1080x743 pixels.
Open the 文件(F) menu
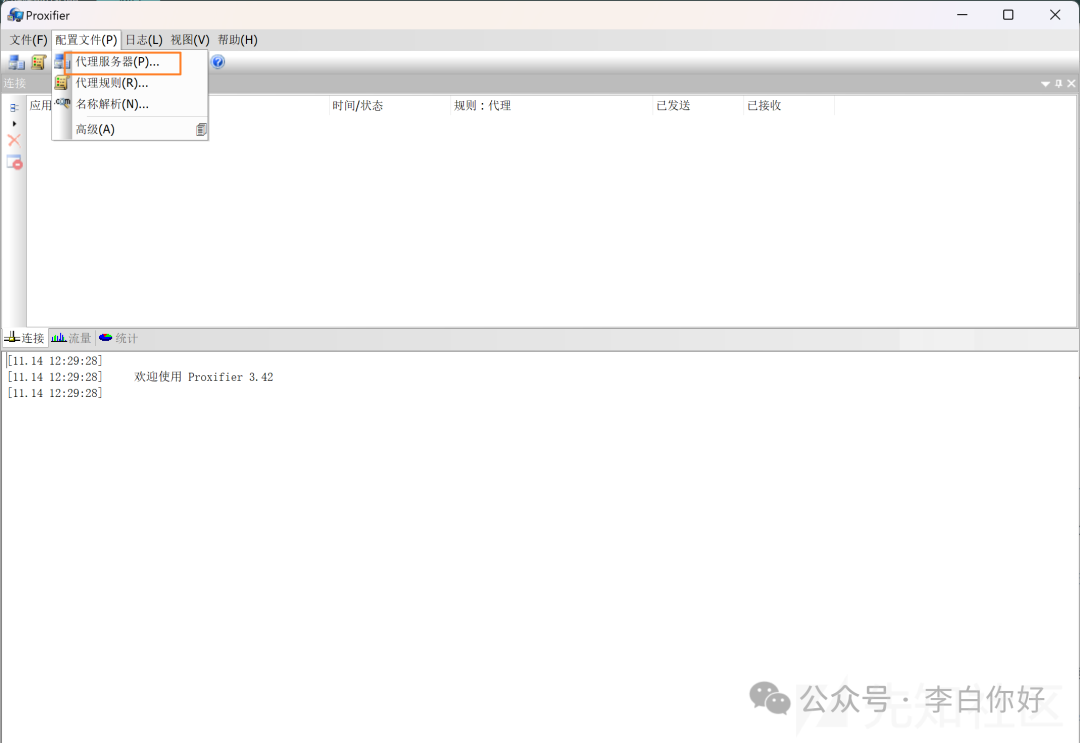coord(28,40)
